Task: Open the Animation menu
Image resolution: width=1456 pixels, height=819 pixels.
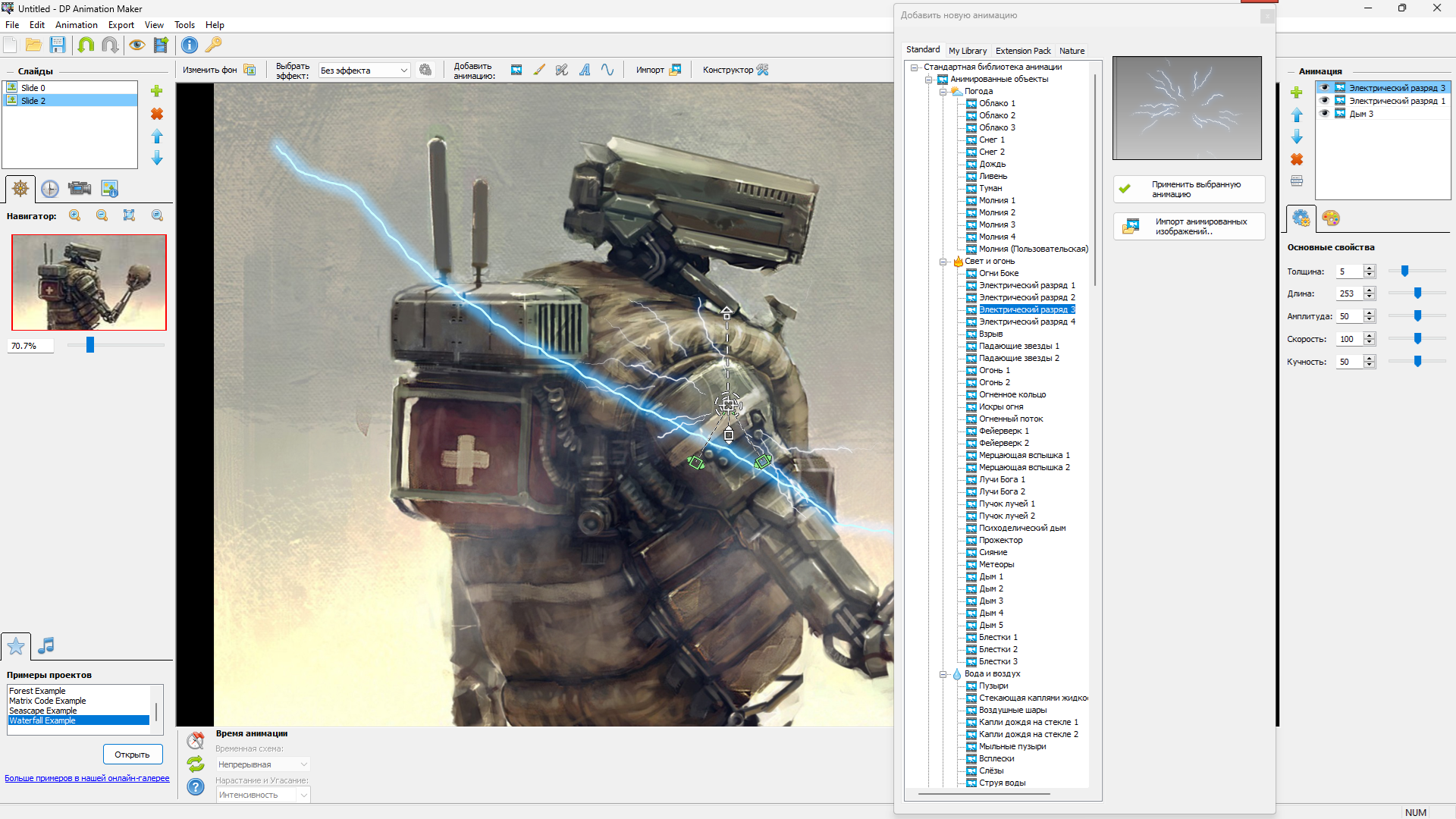Action: (x=77, y=25)
